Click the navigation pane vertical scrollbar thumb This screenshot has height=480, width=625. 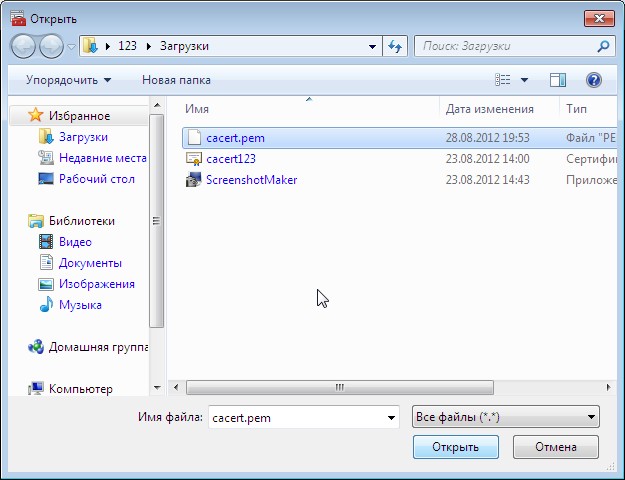pyautogui.click(x=157, y=221)
